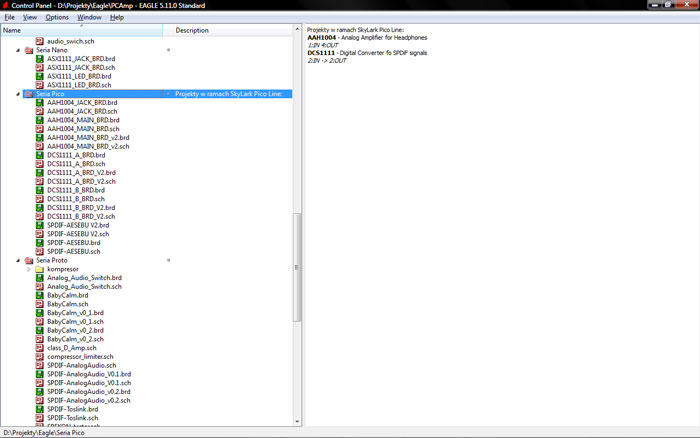Click the audio_swich.sch schematic file icon
Screen dimensions: 700x438
click(x=41, y=41)
